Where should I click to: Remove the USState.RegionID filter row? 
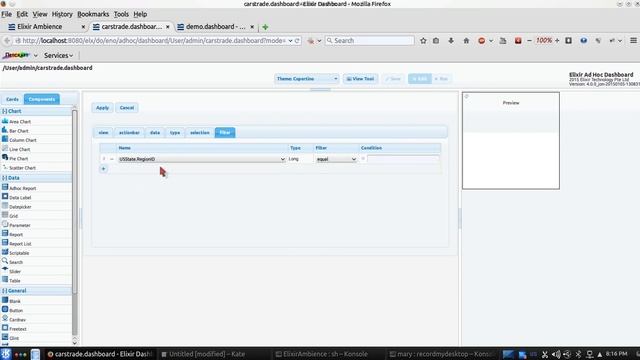click(x=111, y=159)
